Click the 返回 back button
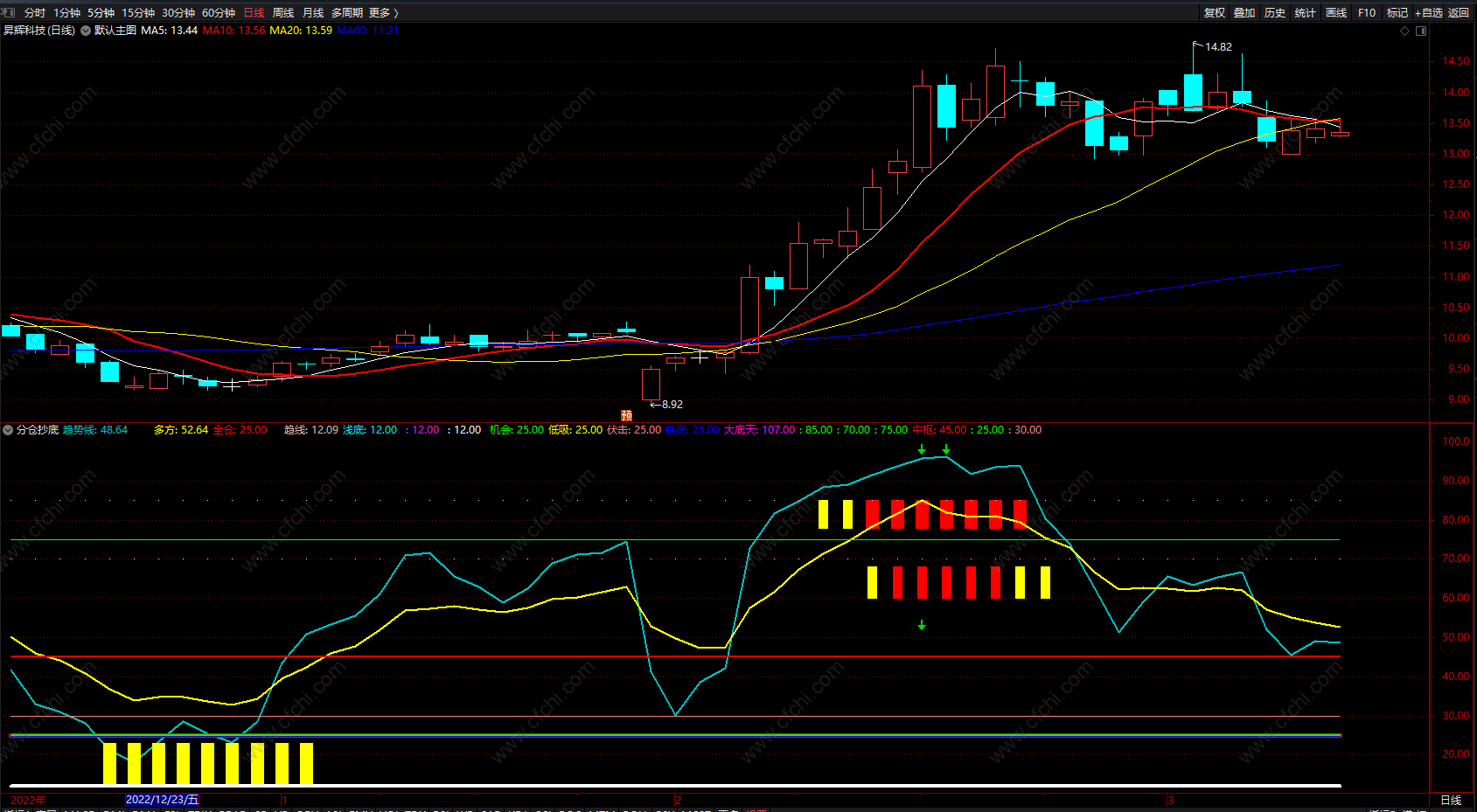Image resolution: width=1477 pixels, height=812 pixels. point(1459,13)
